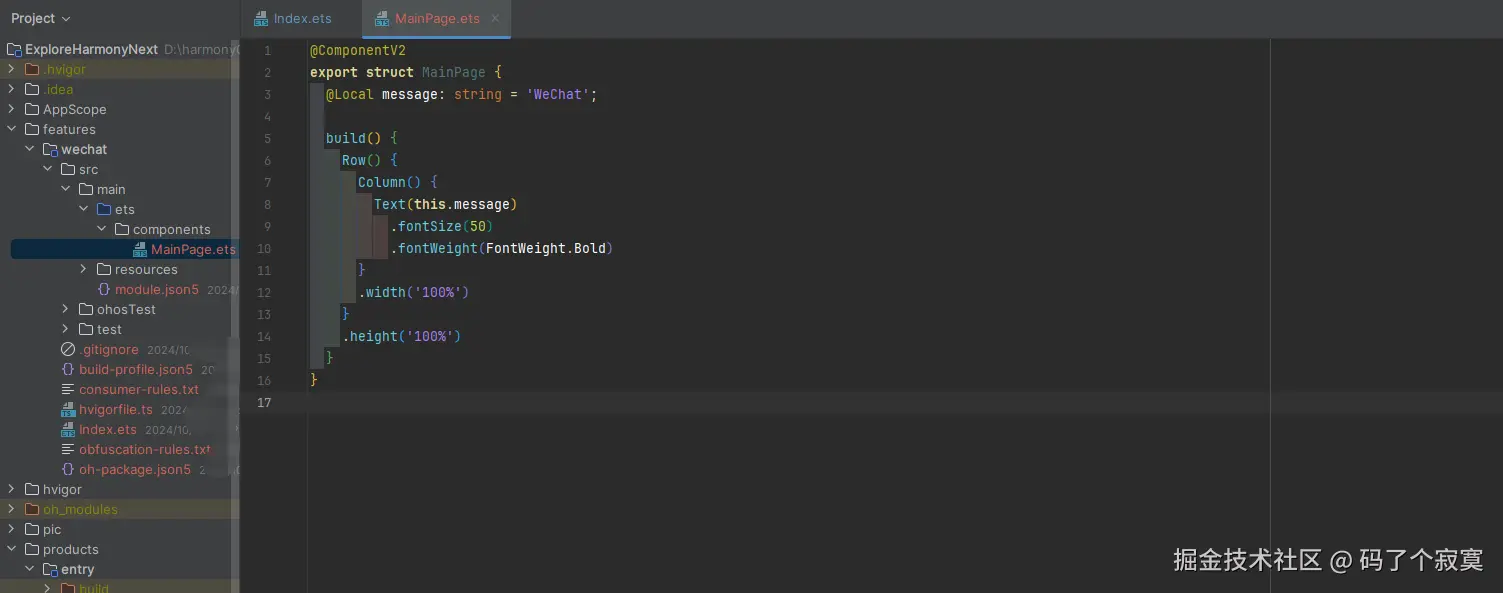
Task: Open oh-package.json5 file
Action: (135, 469)
